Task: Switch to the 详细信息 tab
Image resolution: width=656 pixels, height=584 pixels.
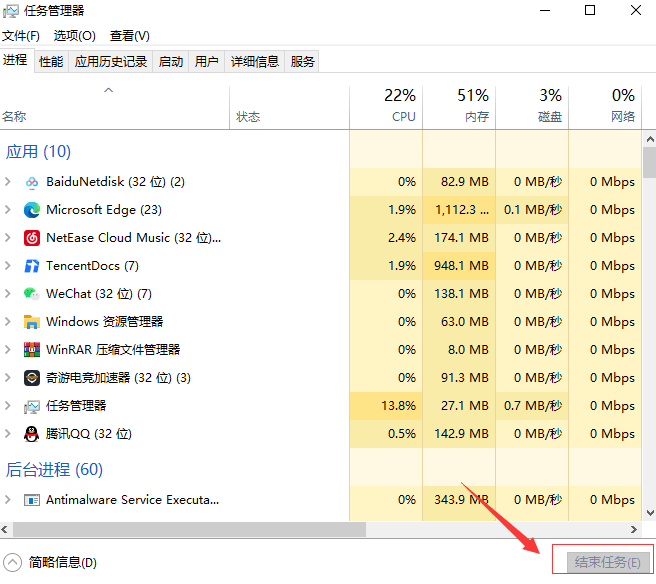Action: [x=255, y=62]
